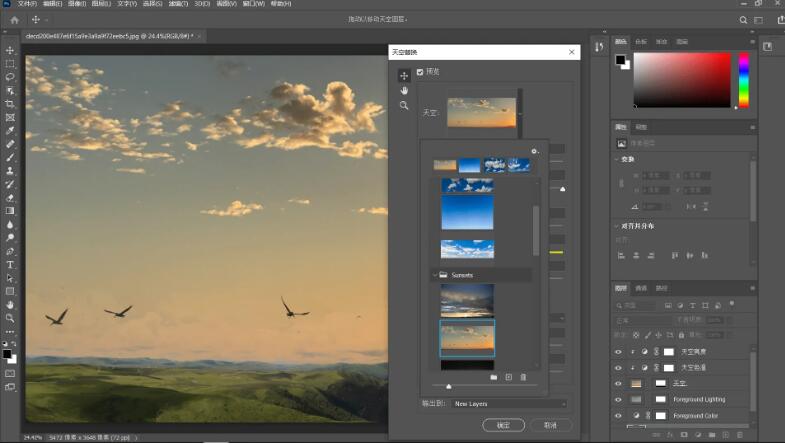Select the Crop tool

click(10, 104)
